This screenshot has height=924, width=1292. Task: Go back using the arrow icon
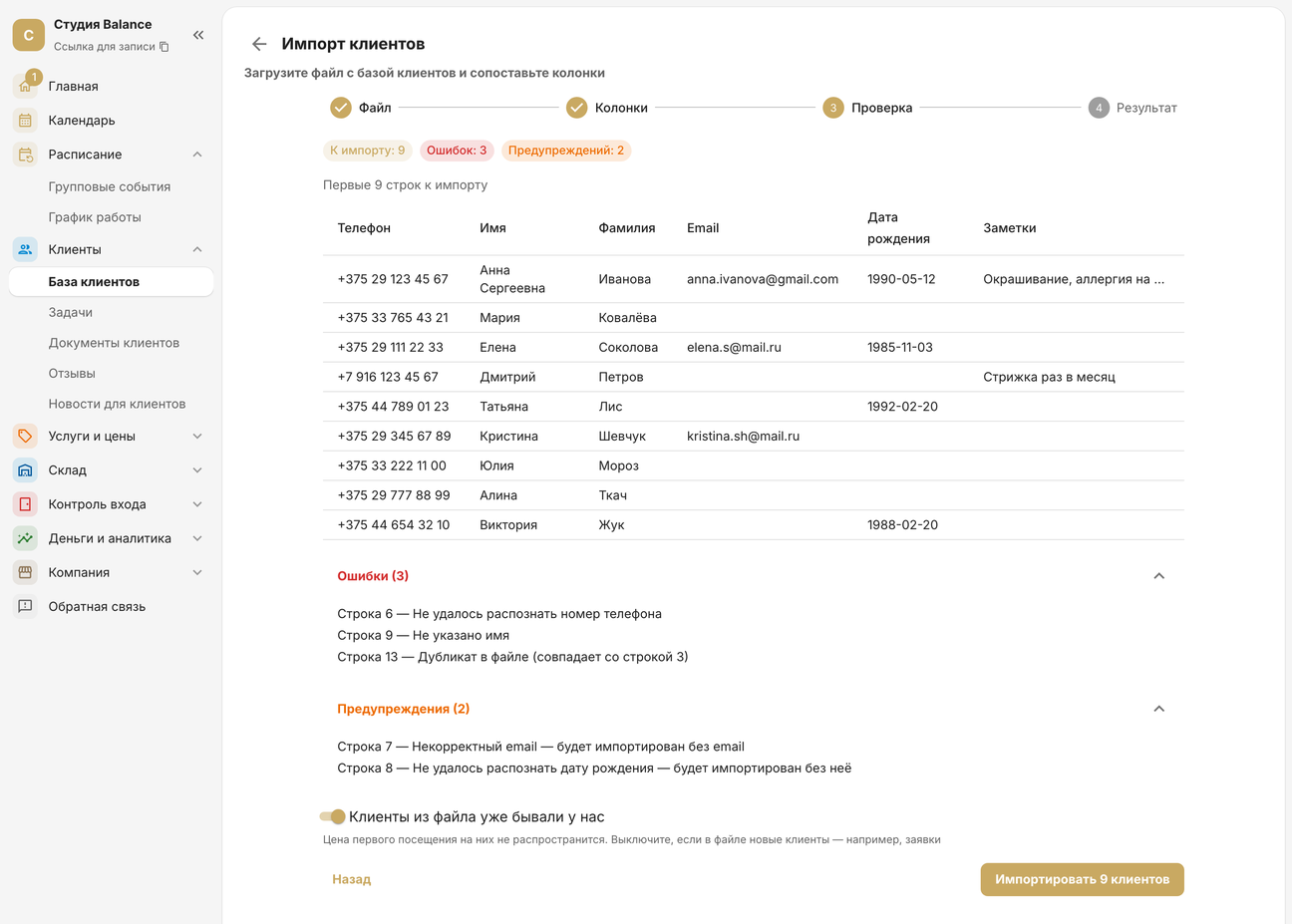coord(259,44)
